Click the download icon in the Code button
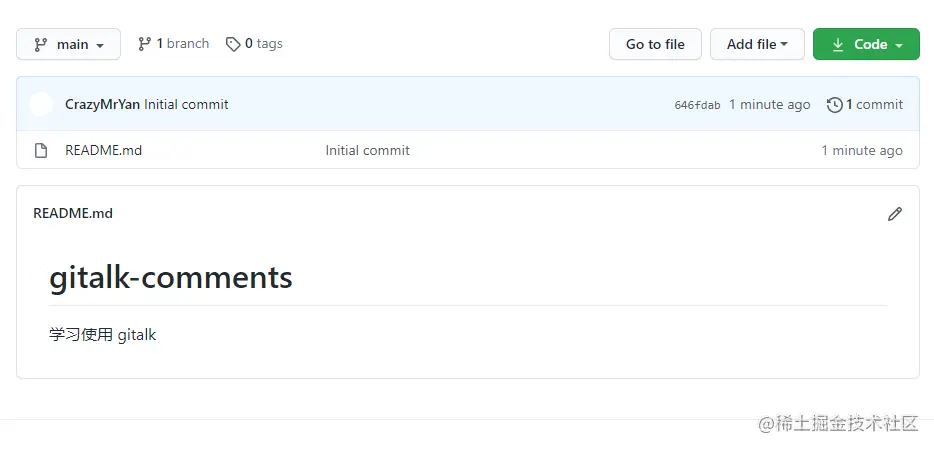934x449 pixels. click(x=838, y=45)
